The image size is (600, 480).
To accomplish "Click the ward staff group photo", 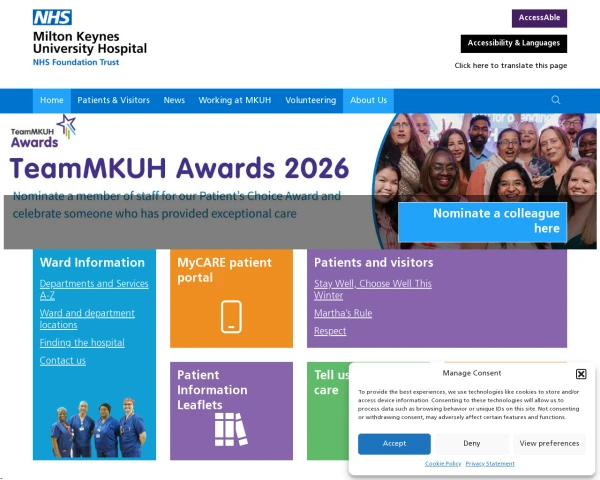I will point(98,428).
